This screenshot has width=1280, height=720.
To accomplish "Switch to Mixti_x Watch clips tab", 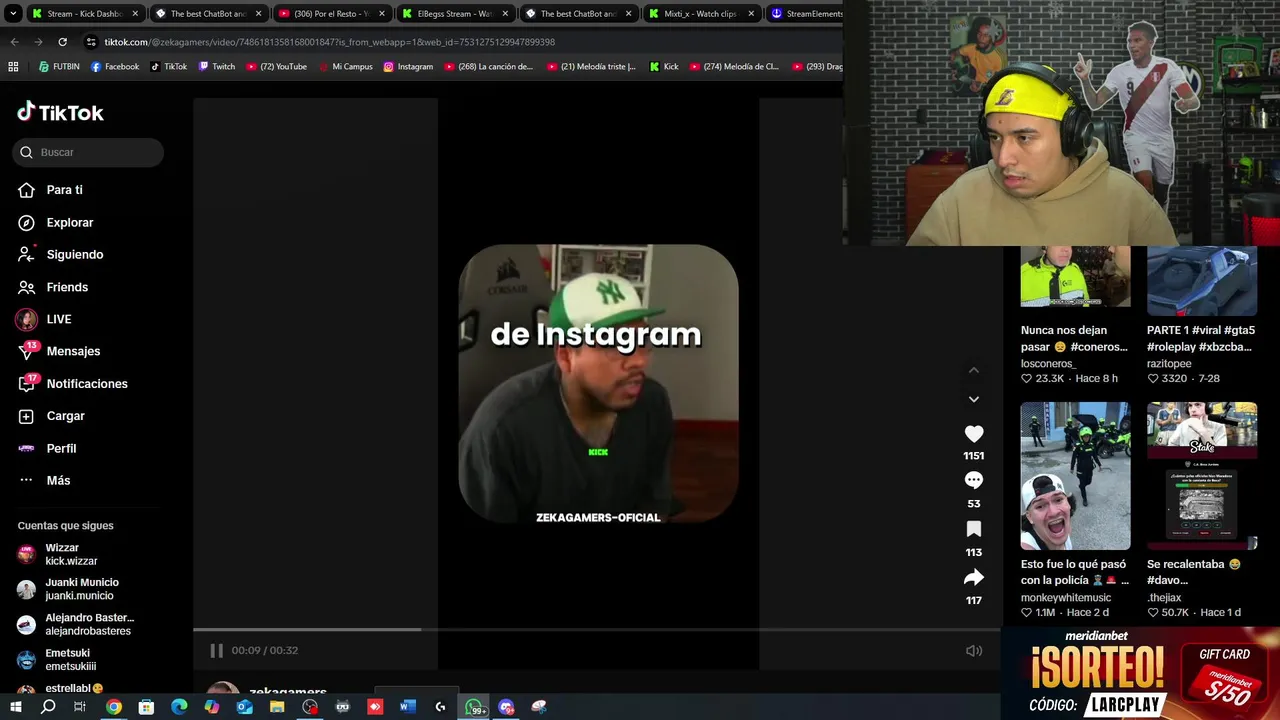I will click(x=700, y=14).
